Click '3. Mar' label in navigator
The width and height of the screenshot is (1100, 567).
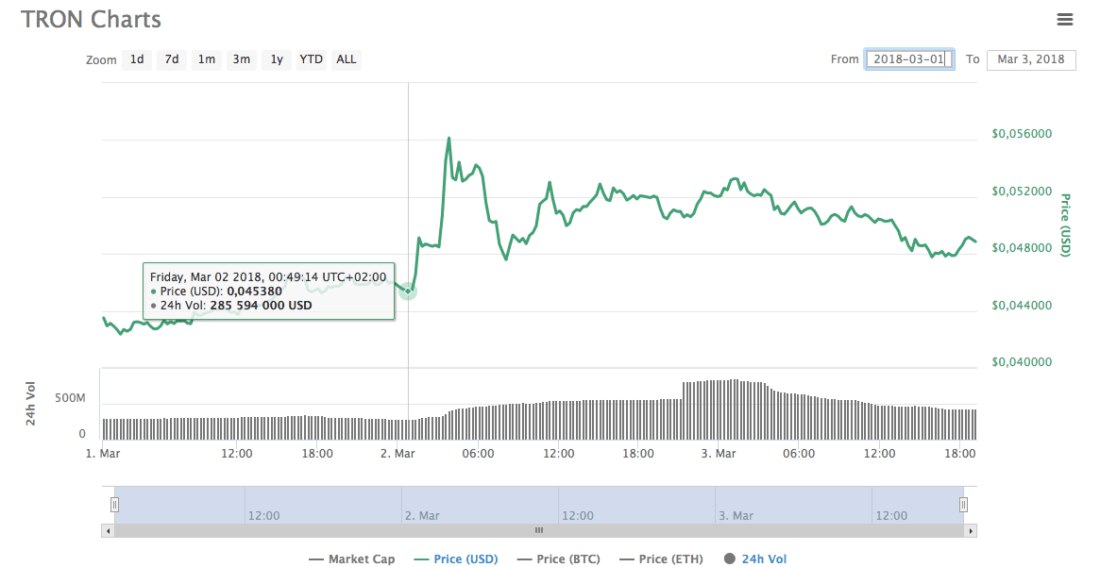pos(735,516)
